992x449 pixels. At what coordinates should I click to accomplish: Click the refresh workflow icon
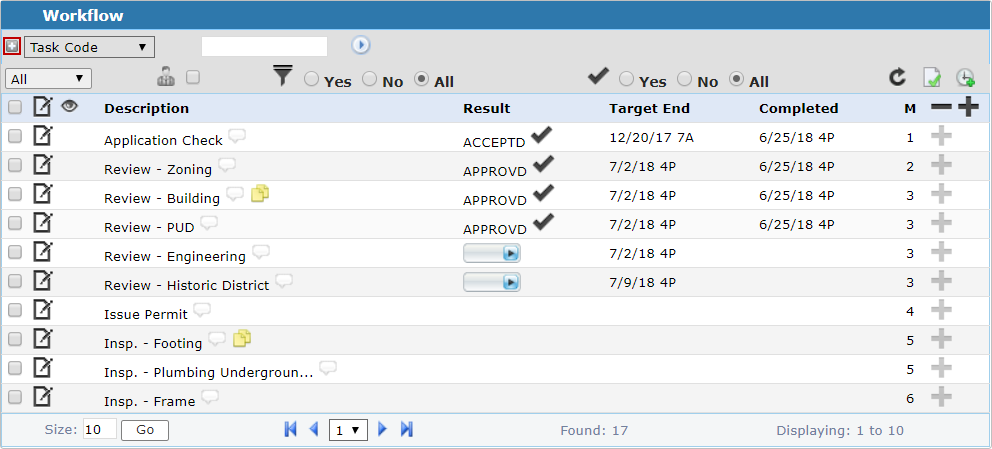click(898, 78)
